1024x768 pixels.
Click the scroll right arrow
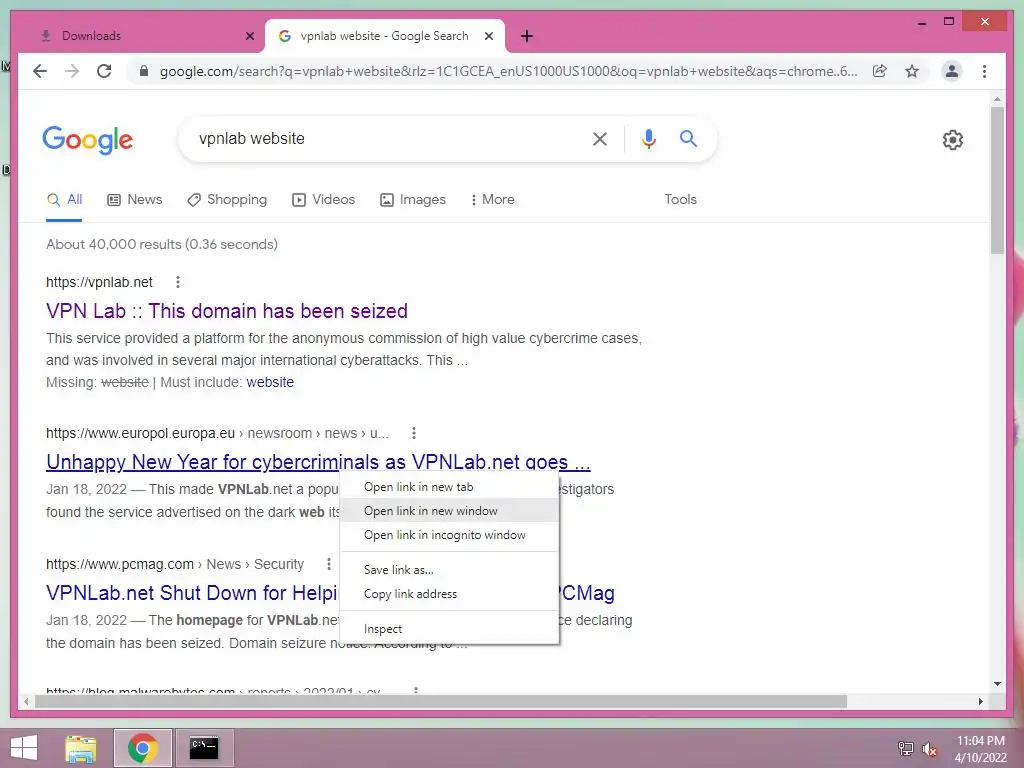point(980,701)
